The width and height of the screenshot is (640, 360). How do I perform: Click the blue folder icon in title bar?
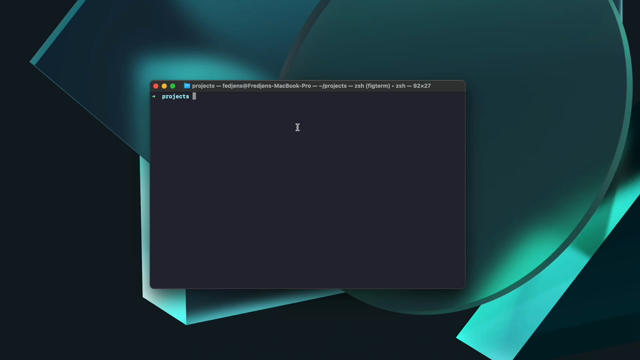[187, 86]
